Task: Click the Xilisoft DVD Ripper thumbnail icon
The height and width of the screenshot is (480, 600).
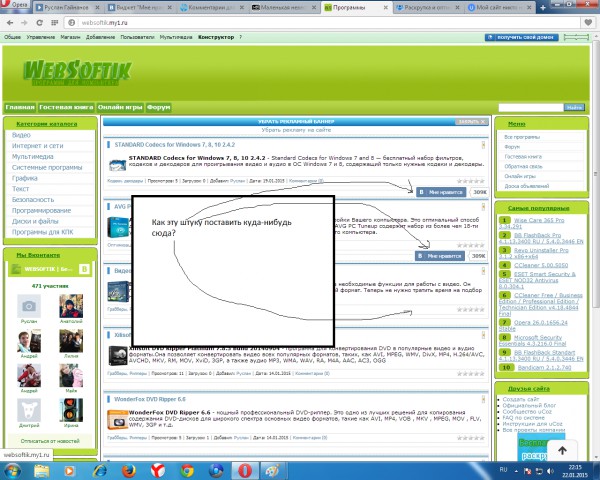Action: [117, 356]
